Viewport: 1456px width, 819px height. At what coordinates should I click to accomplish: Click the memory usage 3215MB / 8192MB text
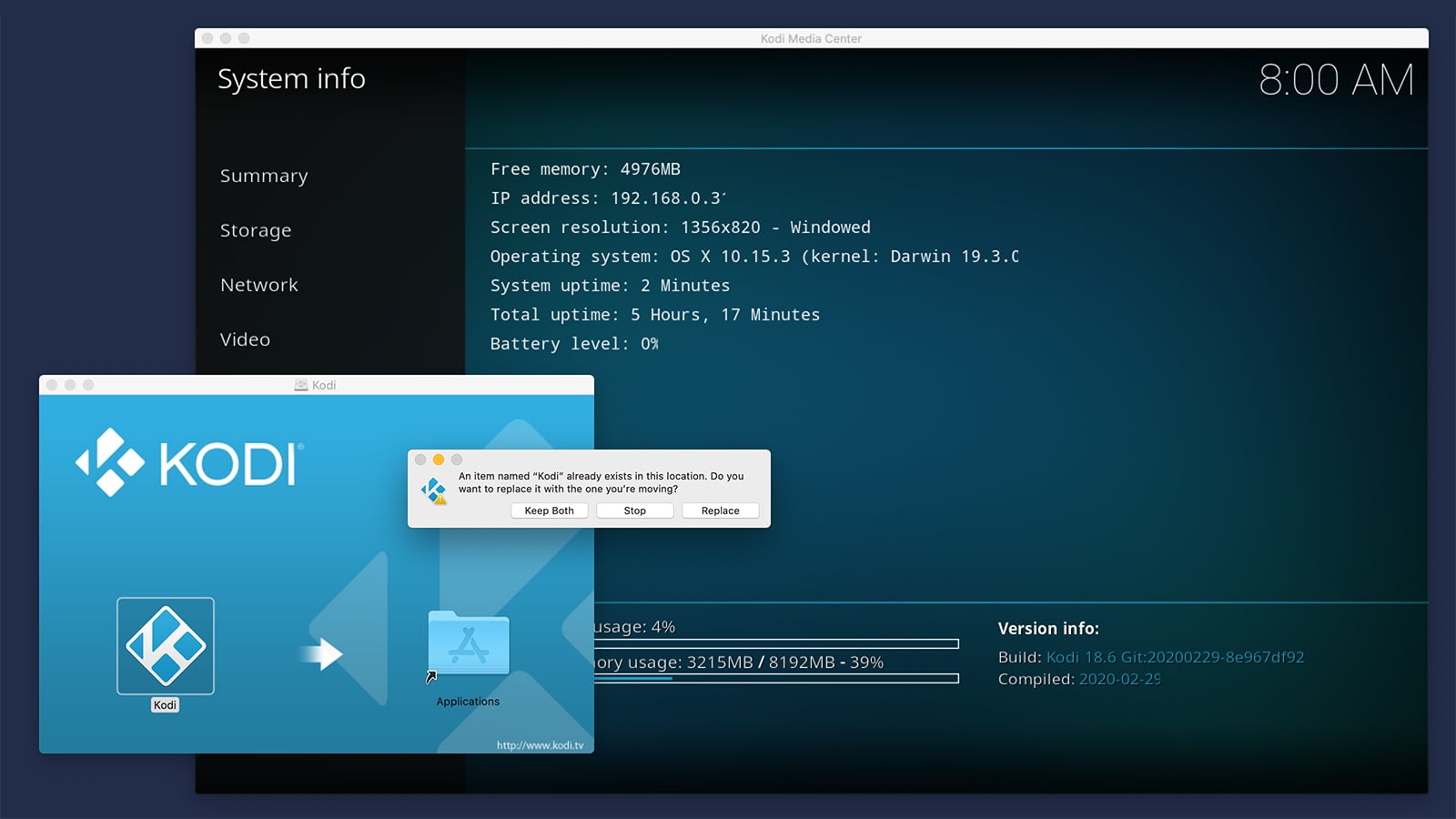(739, 662)
